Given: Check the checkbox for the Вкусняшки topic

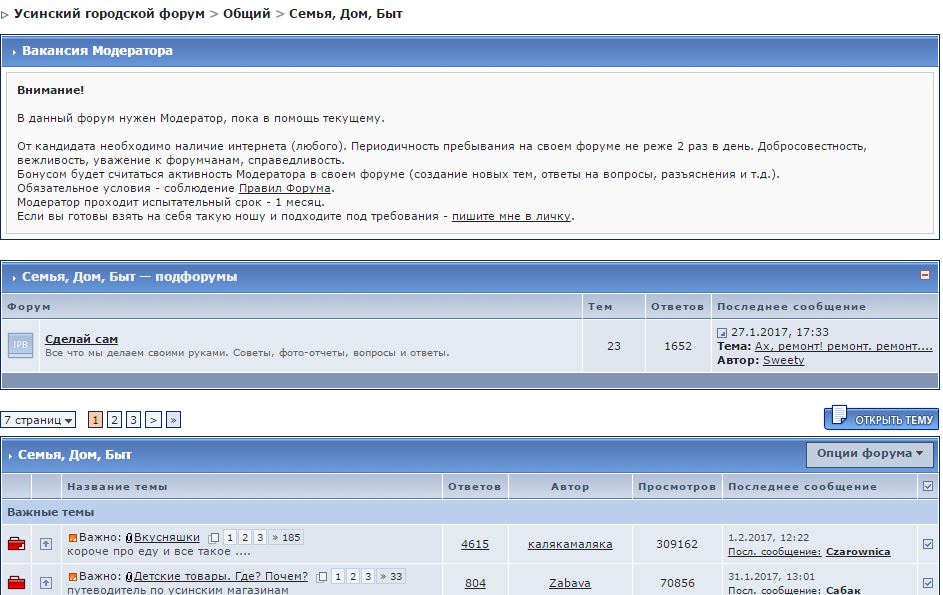Looking at the screenshot, I should point(926,544).
